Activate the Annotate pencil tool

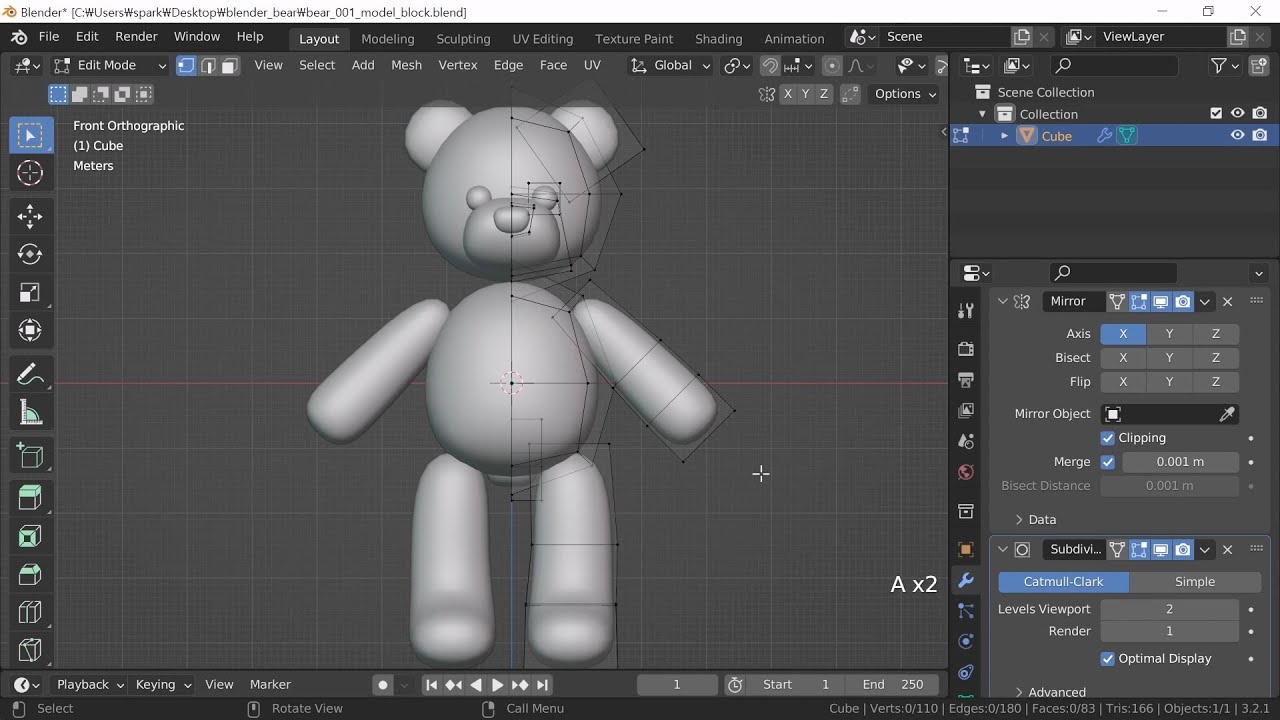(30, 374)
